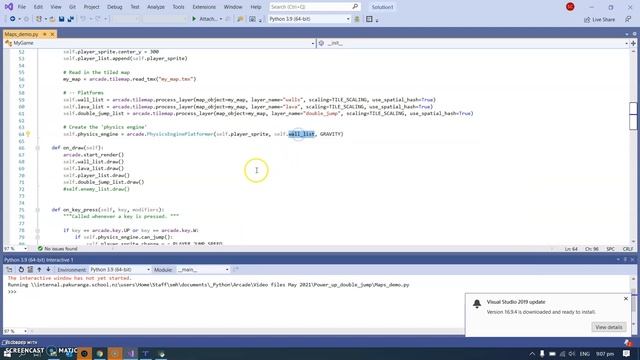The image size is (640, 360).
Task: Click the Interactive window >>> prompt
Action: pos(12,292)
